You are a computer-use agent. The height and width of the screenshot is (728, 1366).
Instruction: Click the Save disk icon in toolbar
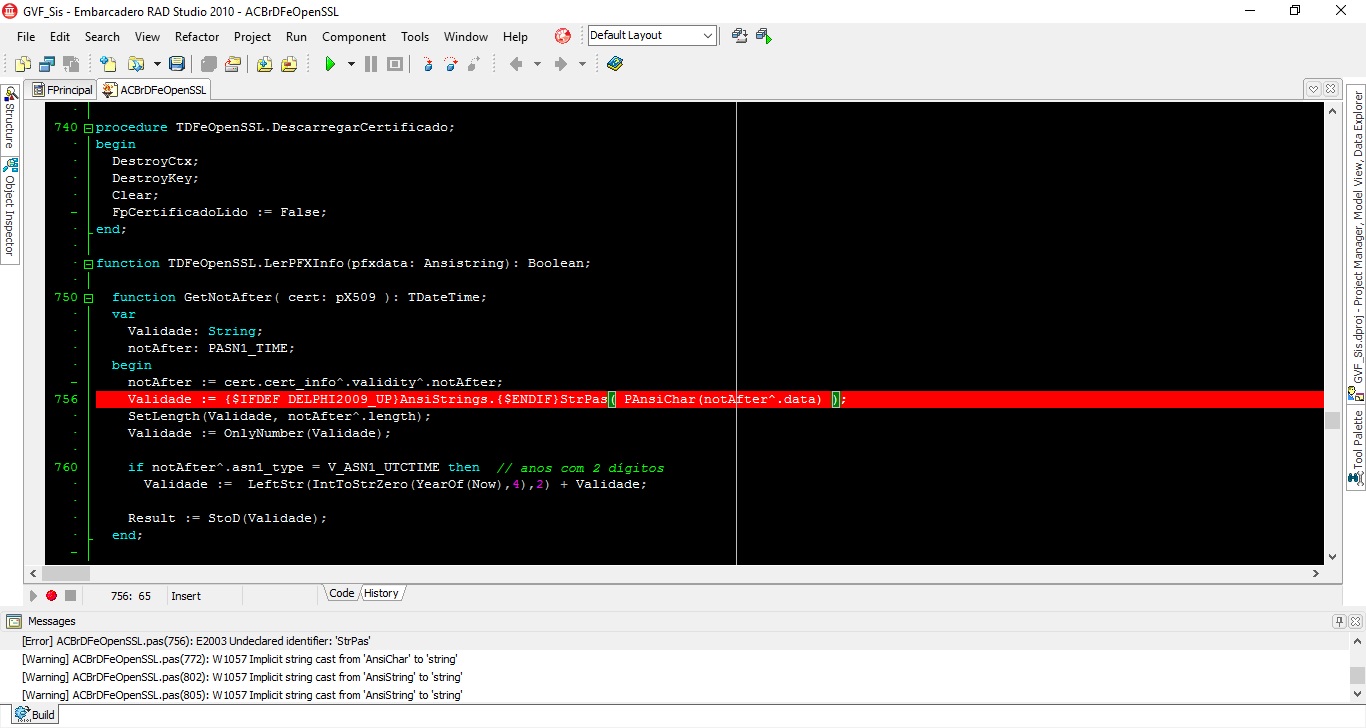pos(177,64)
